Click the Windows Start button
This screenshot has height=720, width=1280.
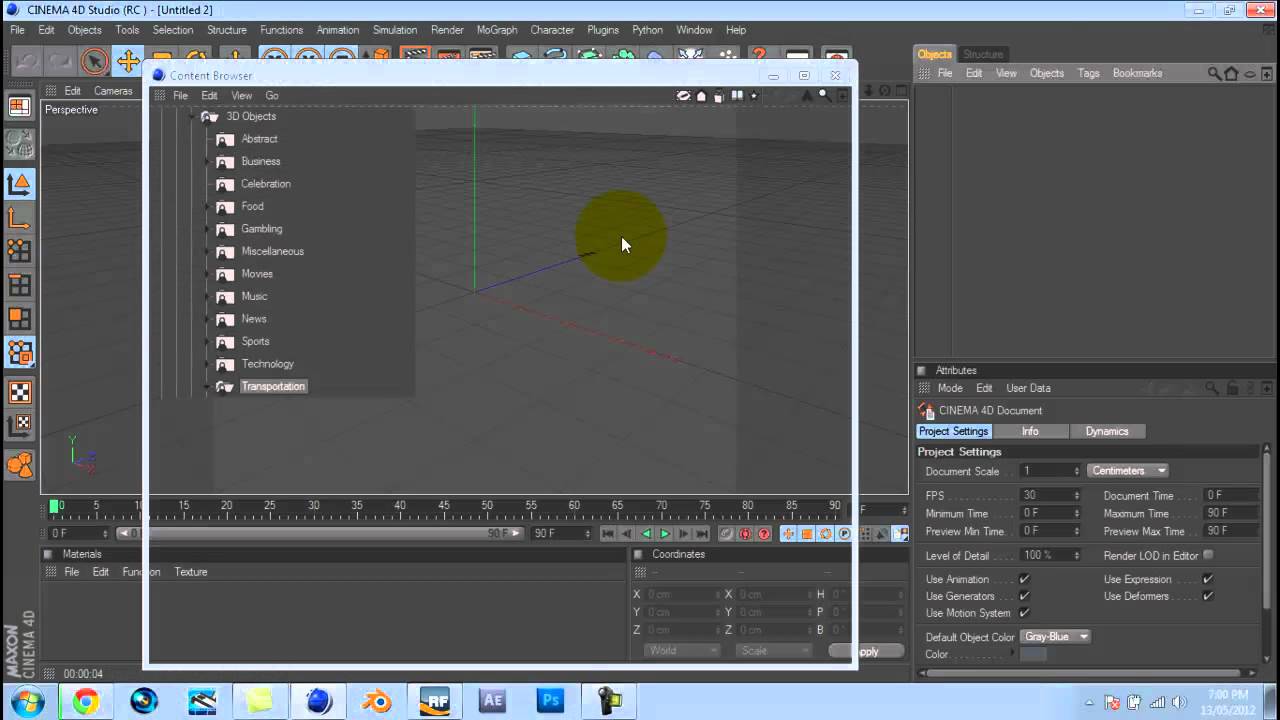27,701
